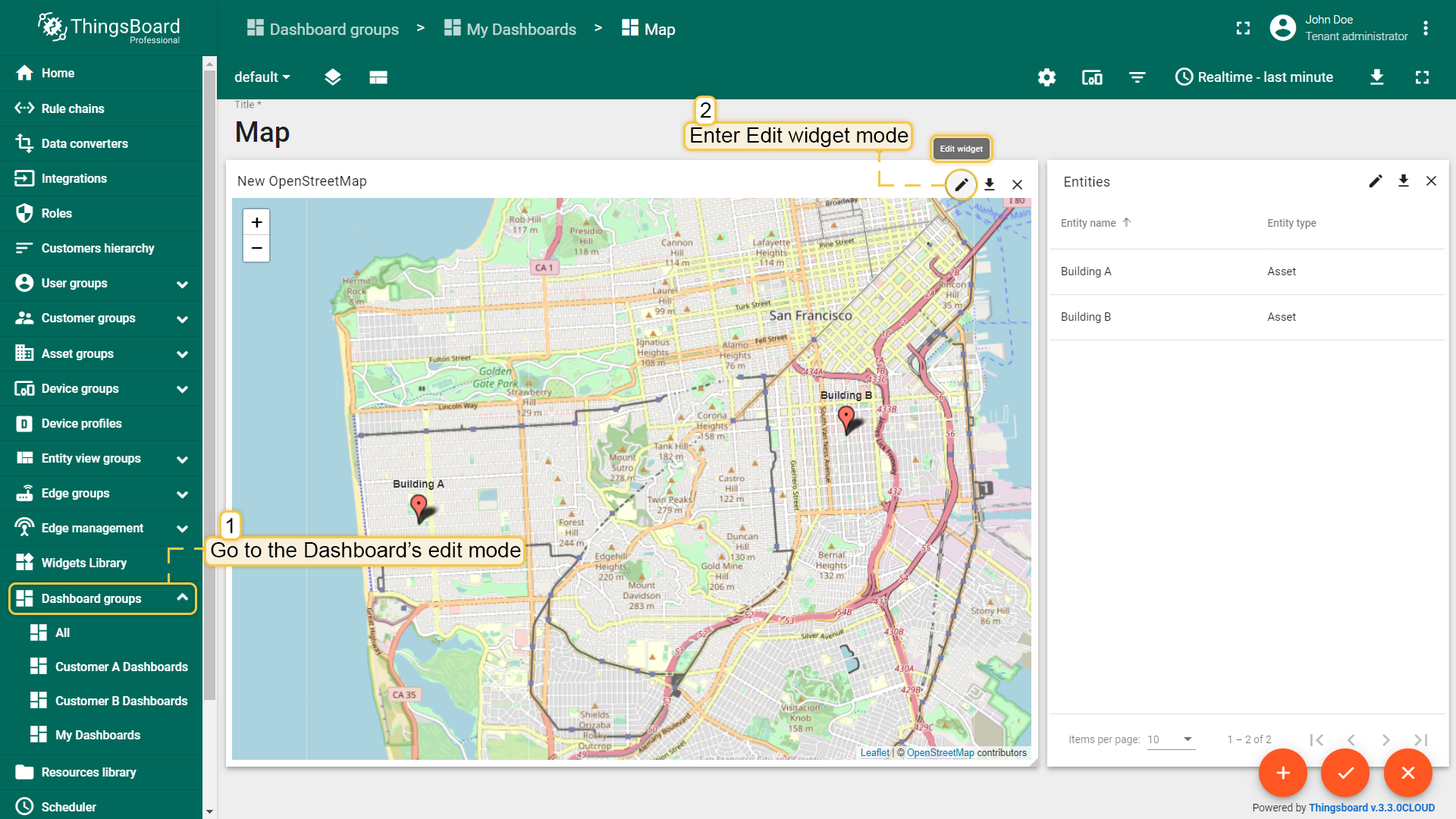This screenshot has height=819, width=1456.
Task: Click the OpenStreetMap attribution link
Action: 940,753
